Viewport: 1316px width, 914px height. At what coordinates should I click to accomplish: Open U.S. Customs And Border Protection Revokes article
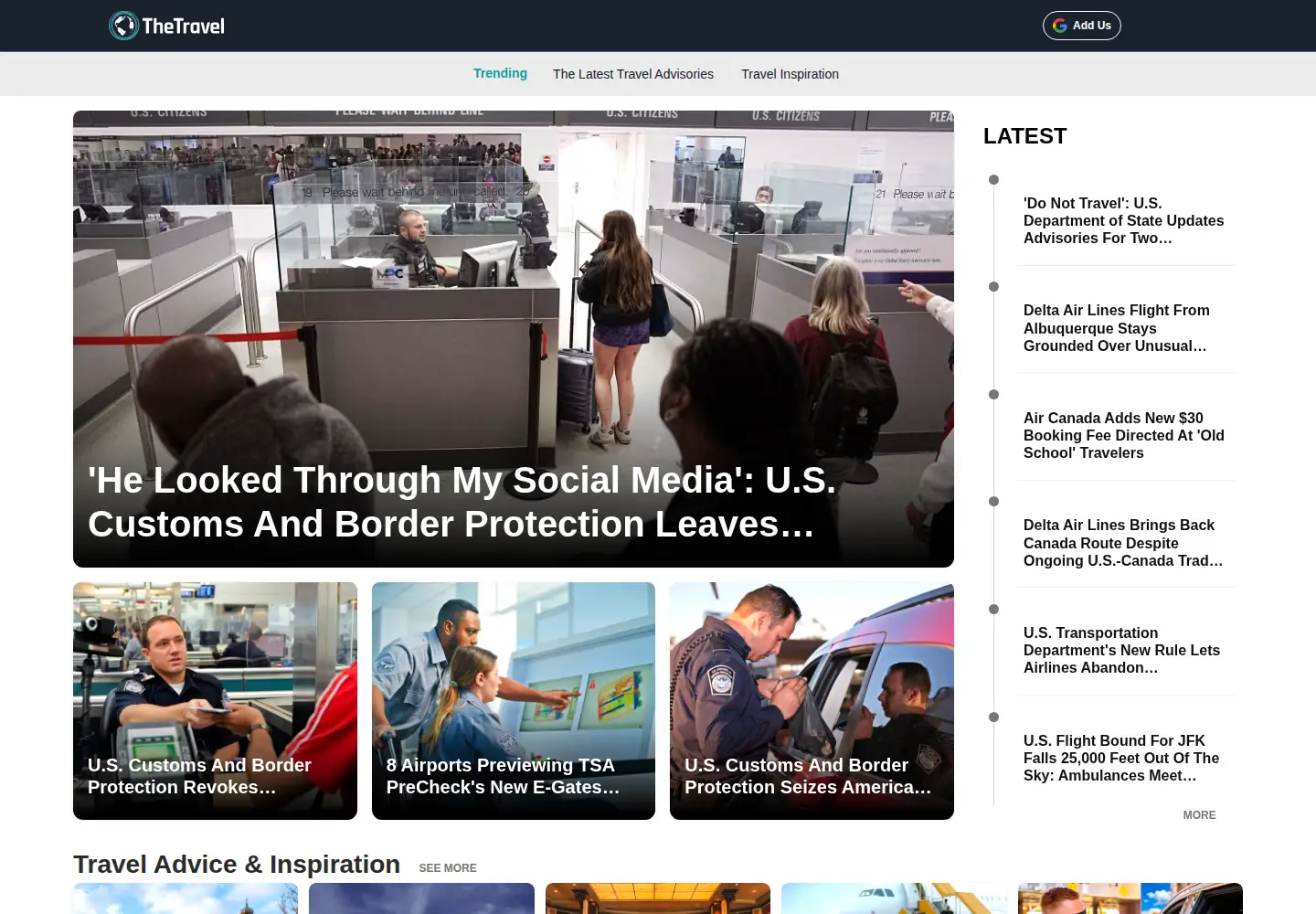pos(215,701)
